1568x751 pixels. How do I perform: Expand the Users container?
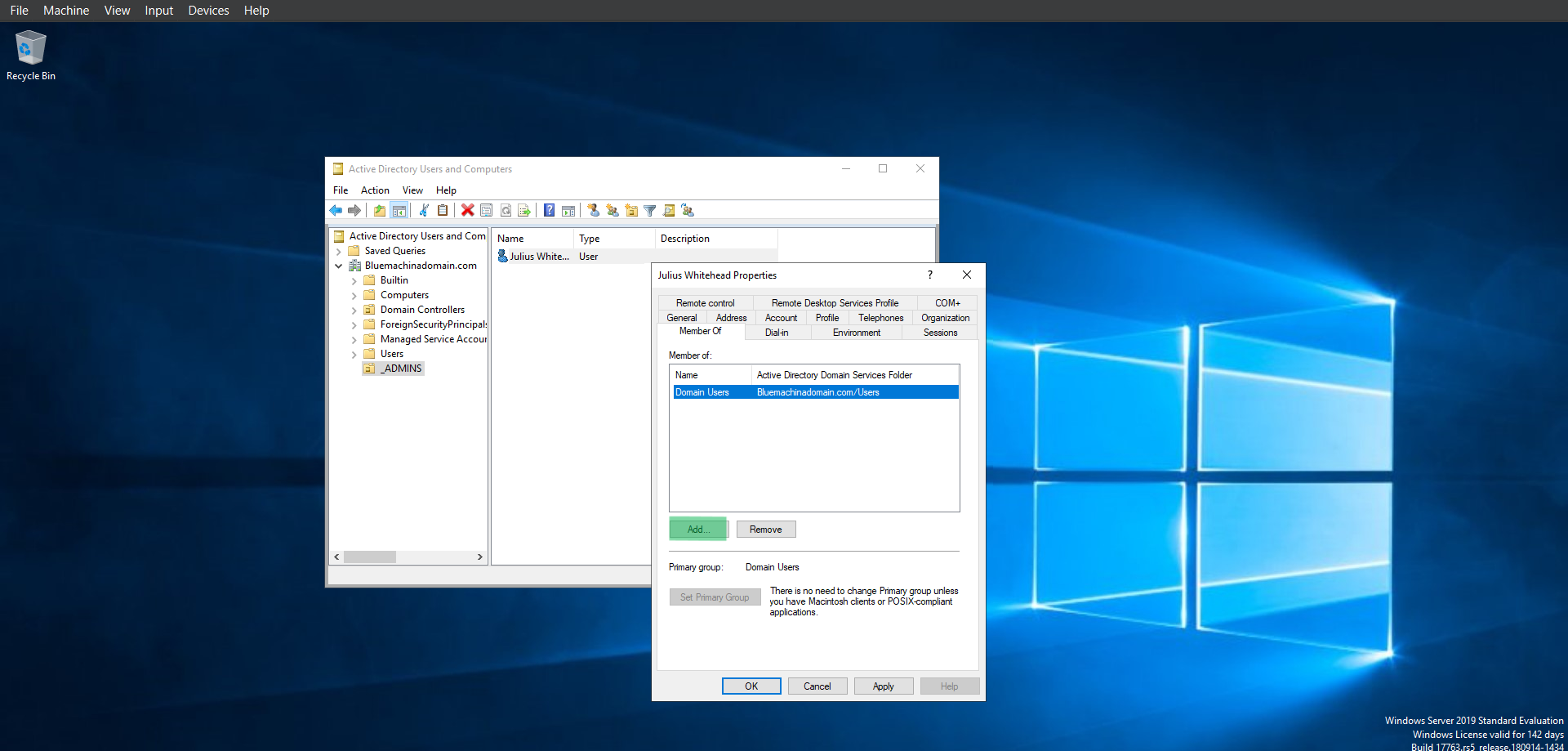354,355
